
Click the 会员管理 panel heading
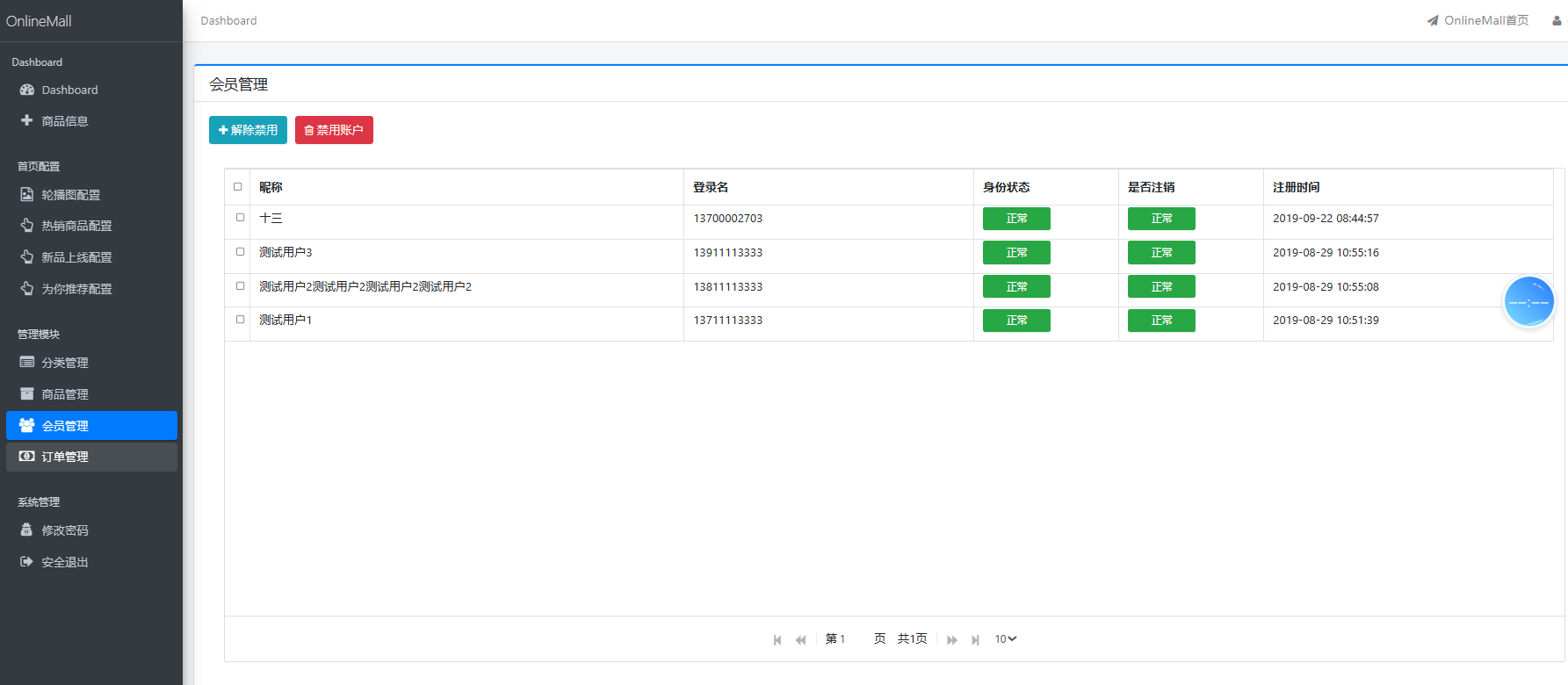tap(238, 84)
